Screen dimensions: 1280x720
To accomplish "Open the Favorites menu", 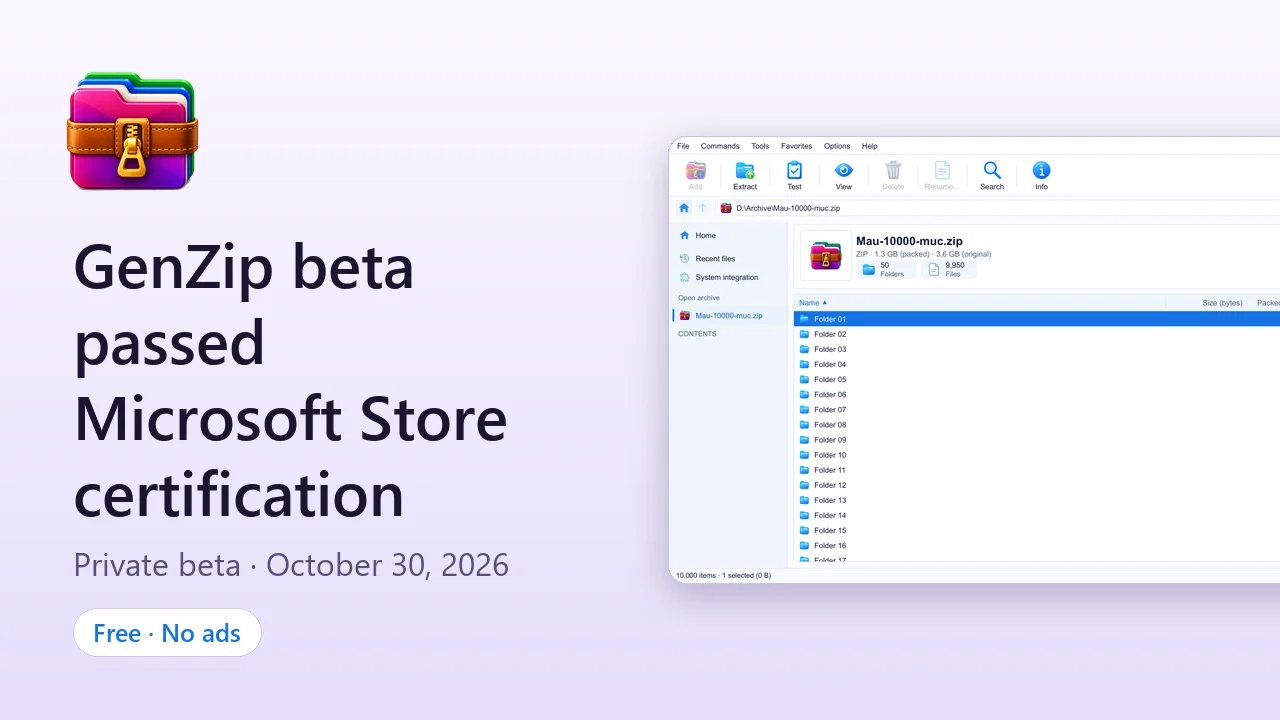I will coord(797,146).
